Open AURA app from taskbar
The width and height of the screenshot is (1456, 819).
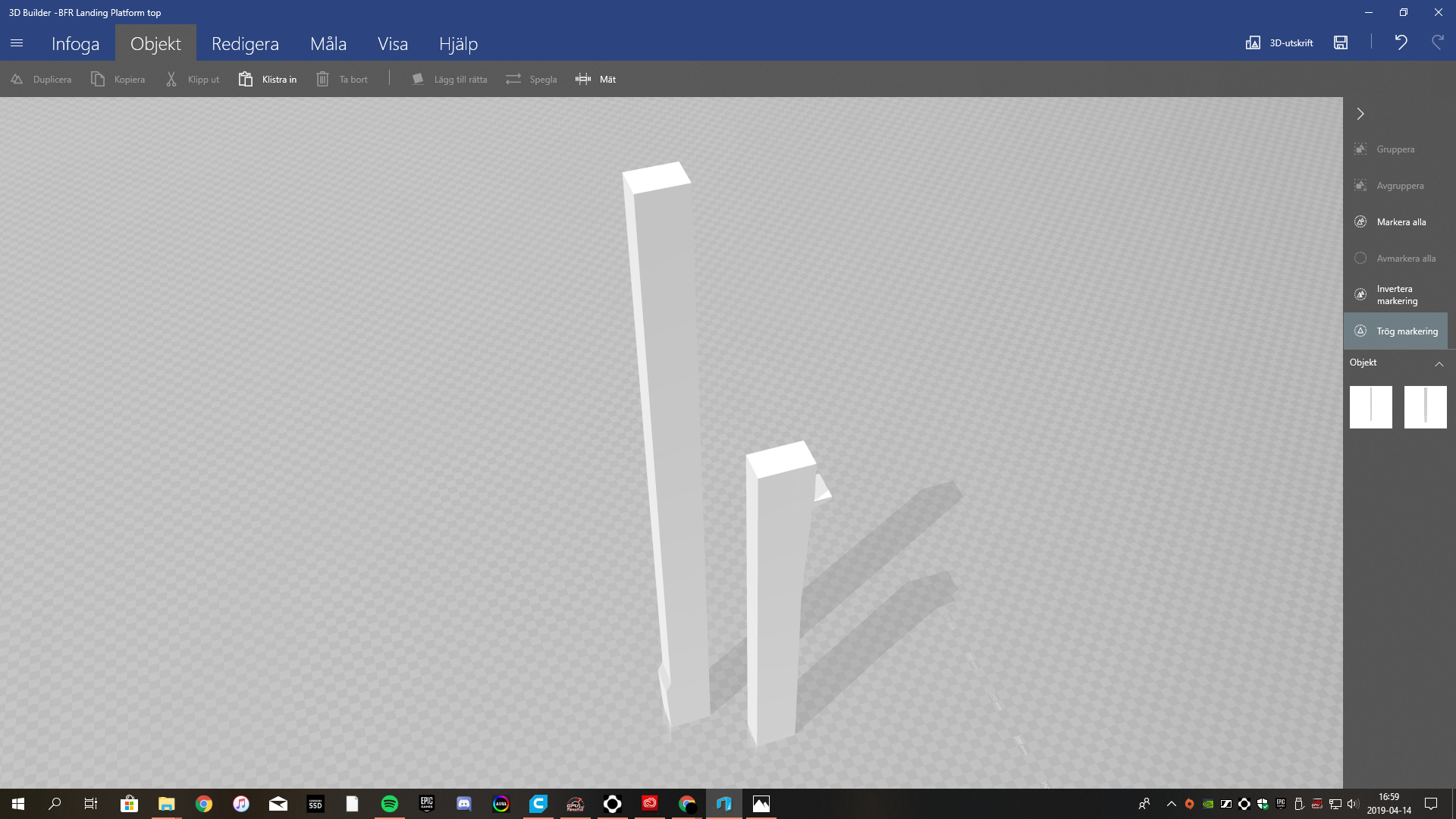coord(501,804)
